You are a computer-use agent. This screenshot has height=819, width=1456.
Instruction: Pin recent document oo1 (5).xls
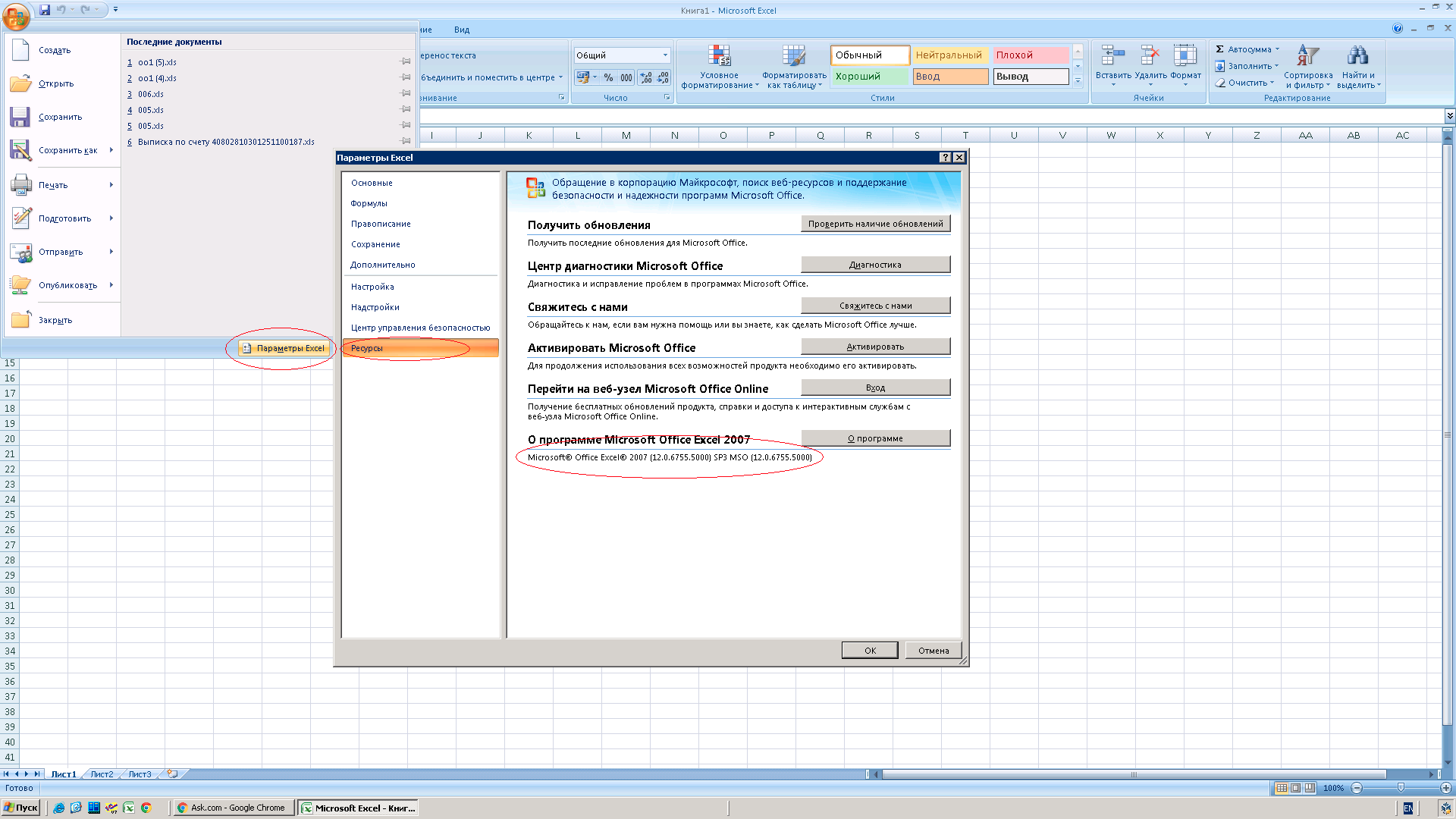[x=406, y=61]
